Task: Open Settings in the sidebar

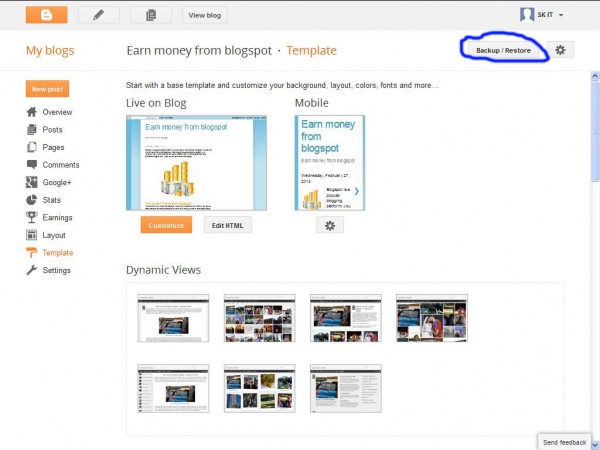Action: (x=57, y=271)
